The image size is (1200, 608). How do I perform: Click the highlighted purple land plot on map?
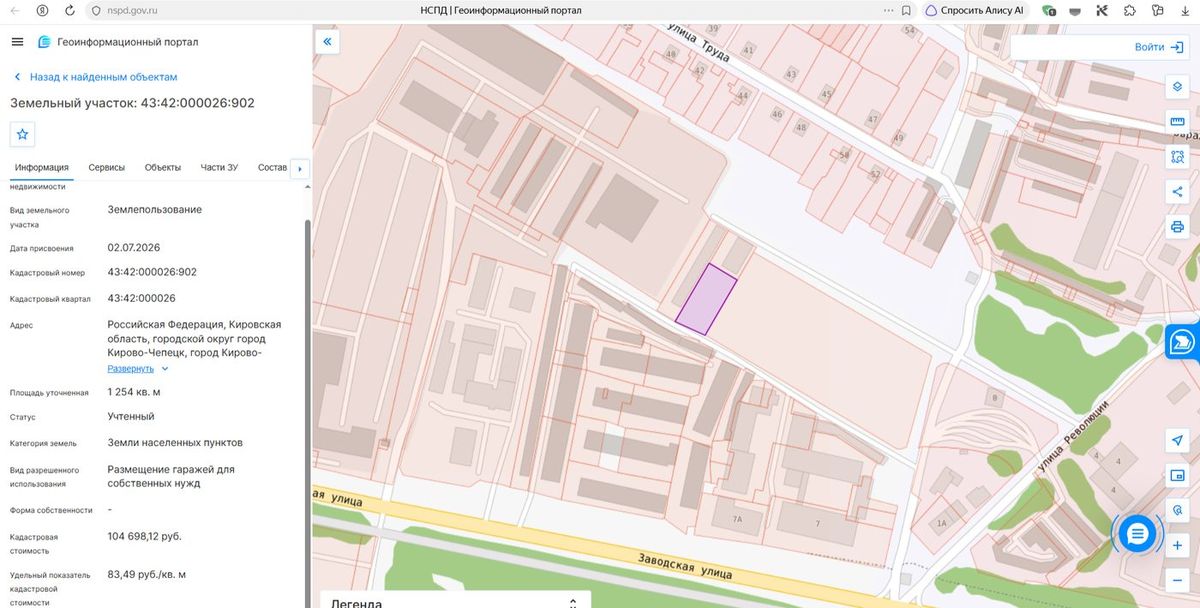coord(706,299)
